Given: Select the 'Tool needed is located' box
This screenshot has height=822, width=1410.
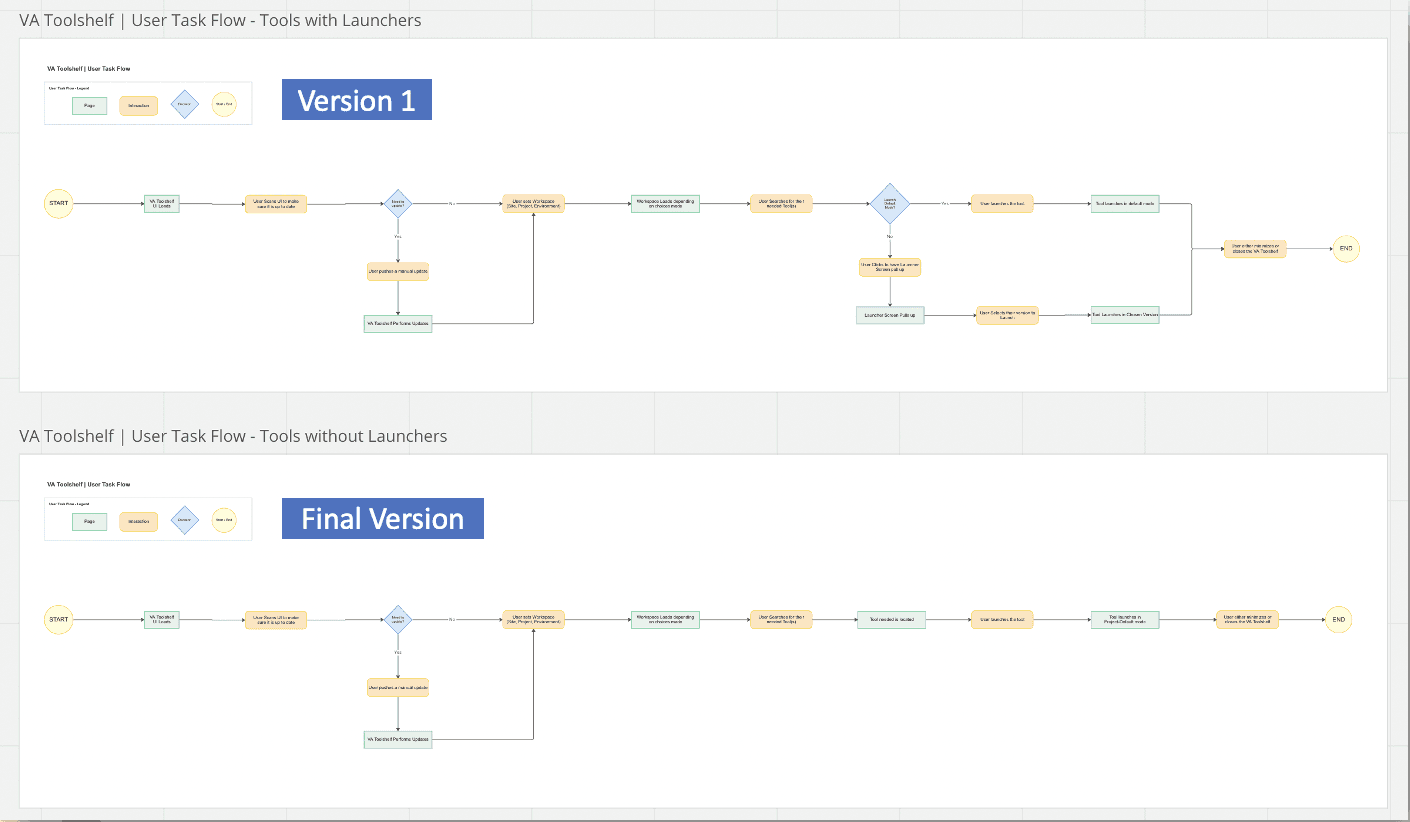Looking at the screenshot, I should tap(891, 620).
